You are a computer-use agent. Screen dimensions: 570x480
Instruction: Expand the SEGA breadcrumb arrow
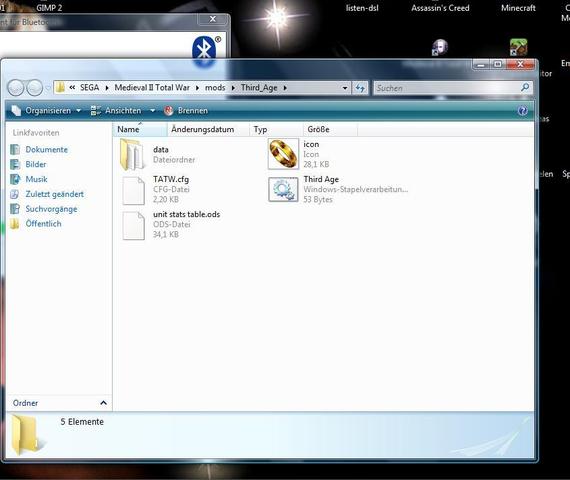[x=107, y=88]
